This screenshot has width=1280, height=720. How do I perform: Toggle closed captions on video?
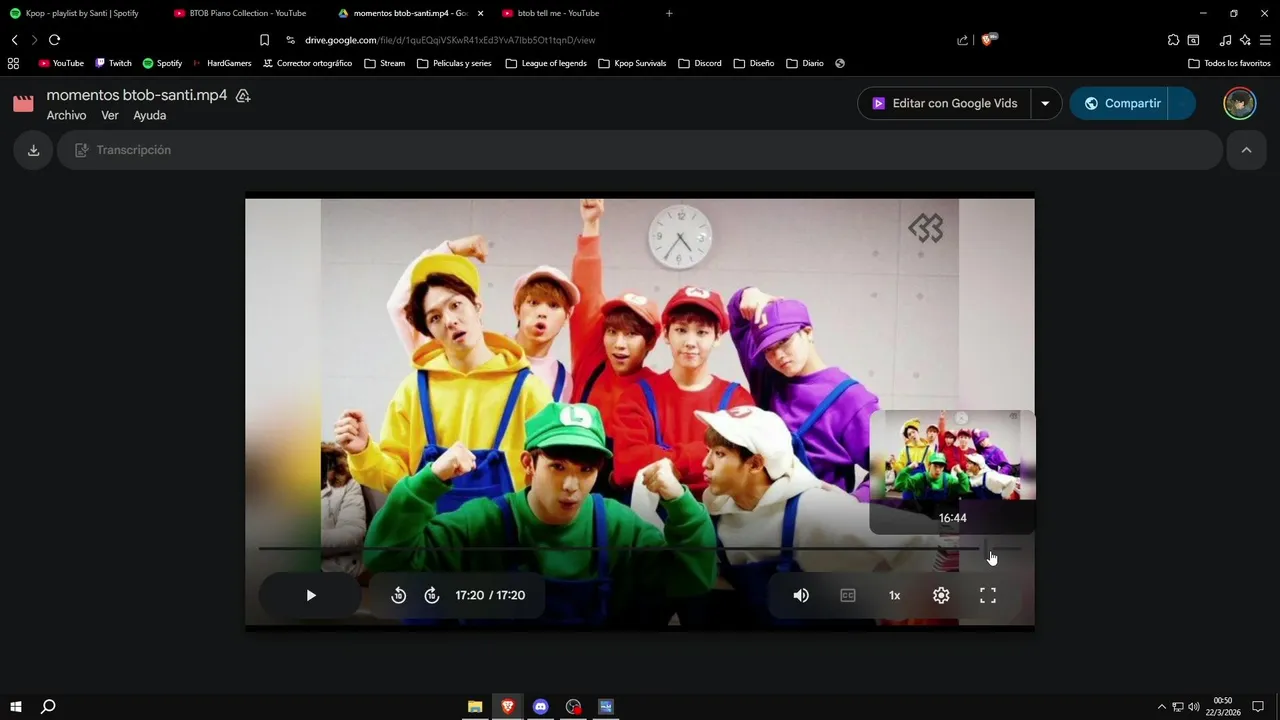[x=848, y=595]
